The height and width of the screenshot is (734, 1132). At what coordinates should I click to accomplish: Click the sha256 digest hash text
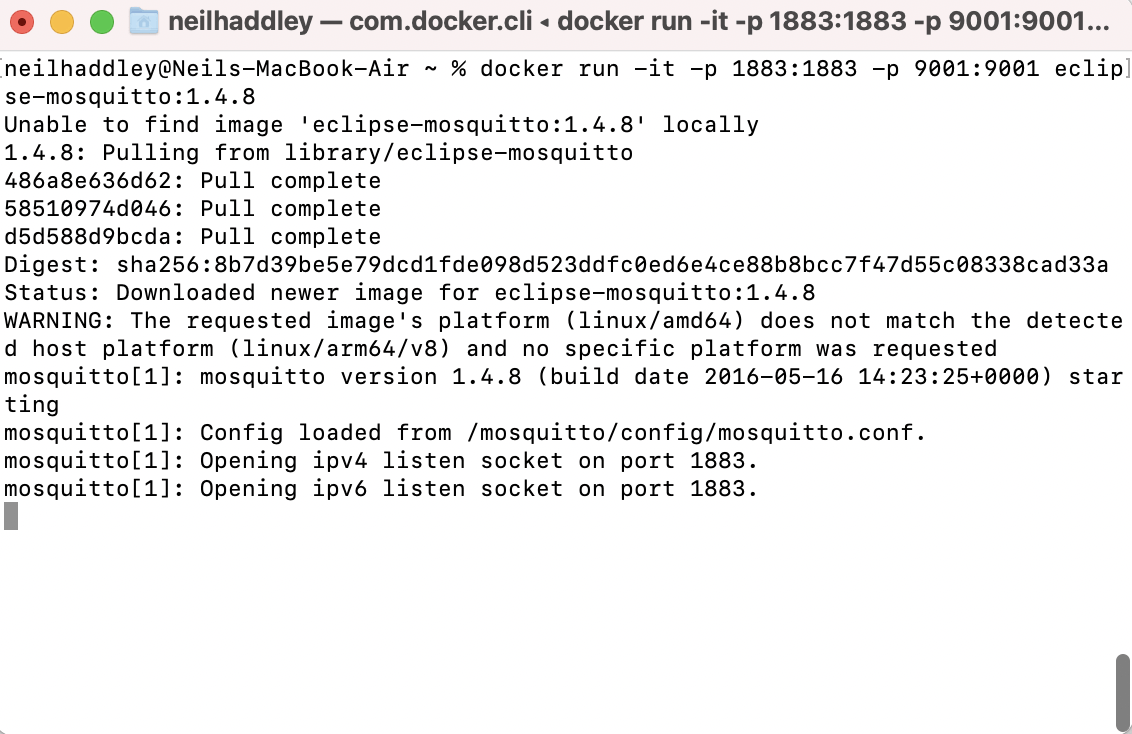[x=612, y=265]
